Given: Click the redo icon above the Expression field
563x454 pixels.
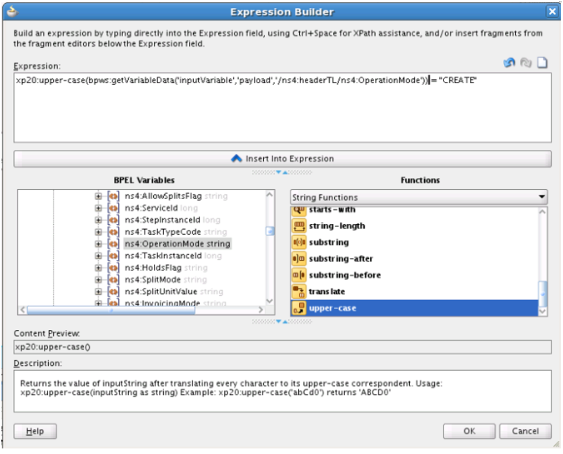Looking at the screenshot, I should point(526,62).
